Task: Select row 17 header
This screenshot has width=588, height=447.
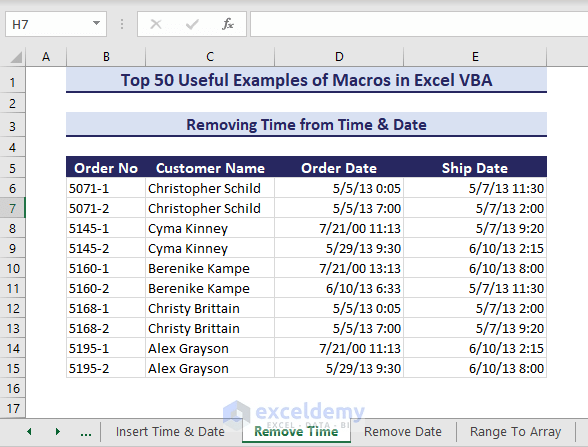Action: point(12,408)
